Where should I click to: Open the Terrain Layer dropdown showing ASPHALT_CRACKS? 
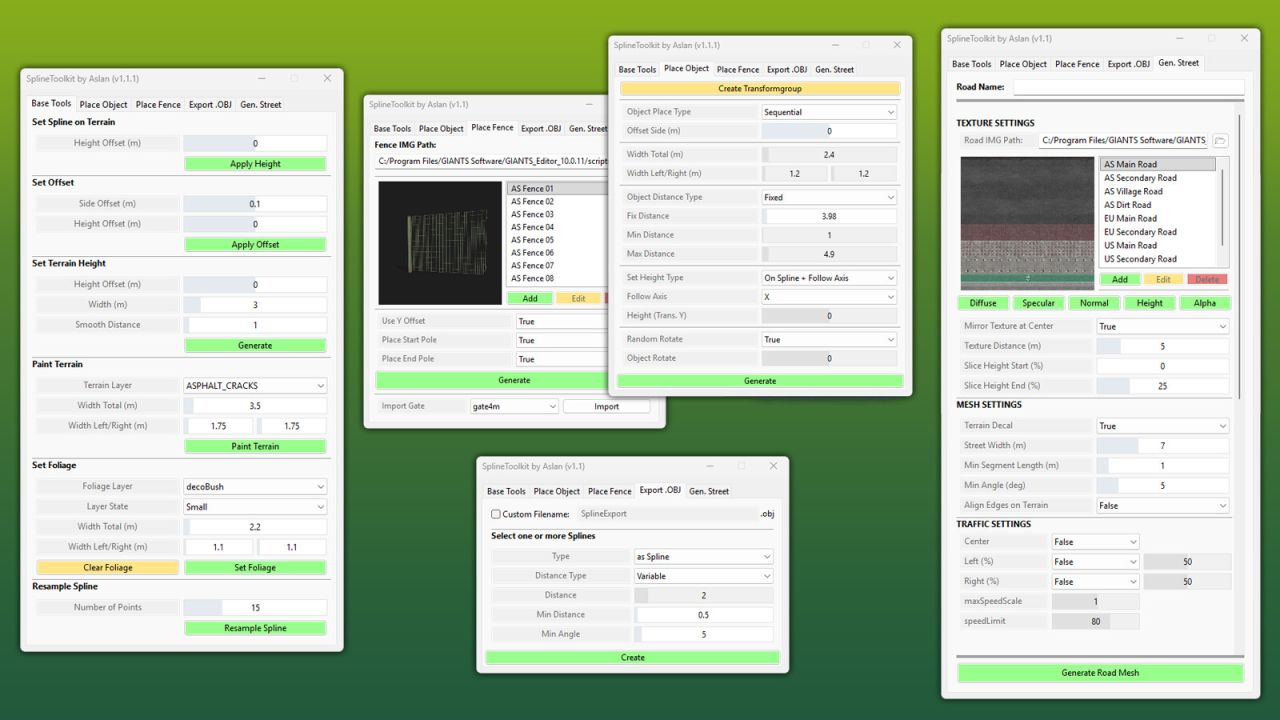[x=255, y=385]
